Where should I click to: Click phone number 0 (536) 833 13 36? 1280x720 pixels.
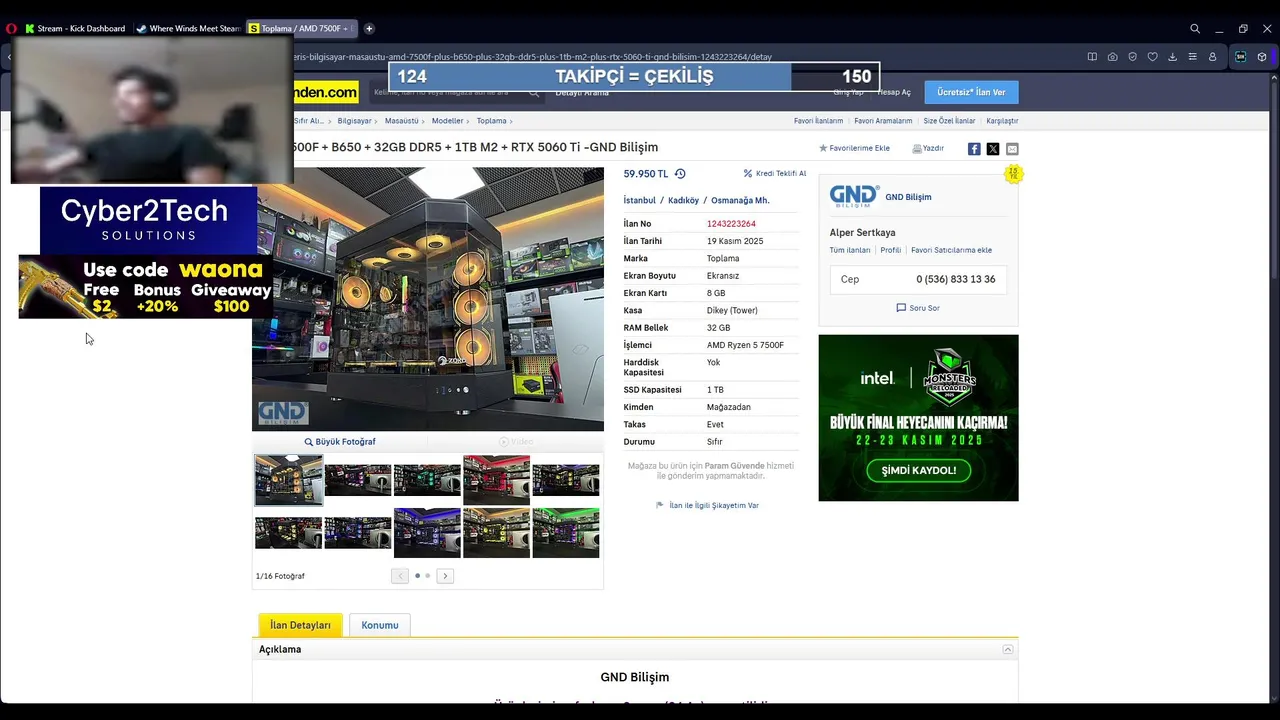click(x=955, y=279)
